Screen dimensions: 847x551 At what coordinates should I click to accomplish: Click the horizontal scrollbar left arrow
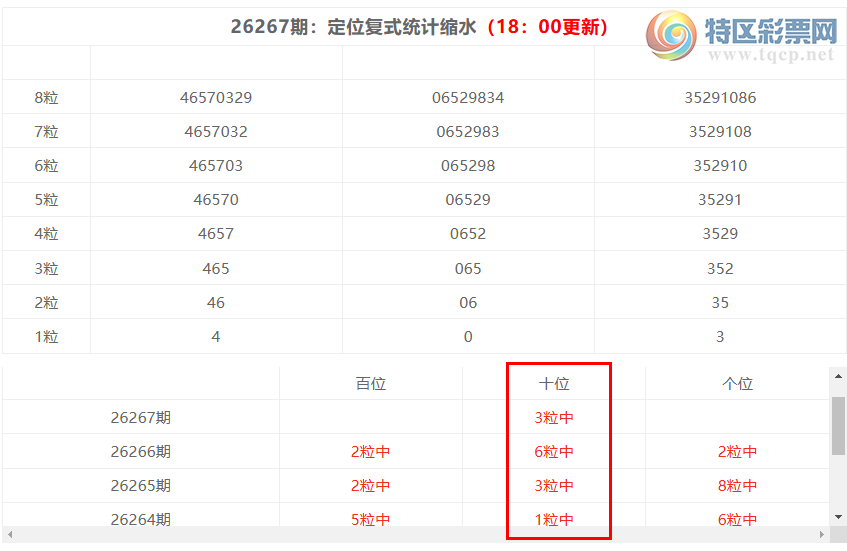[x=9, y=534]
